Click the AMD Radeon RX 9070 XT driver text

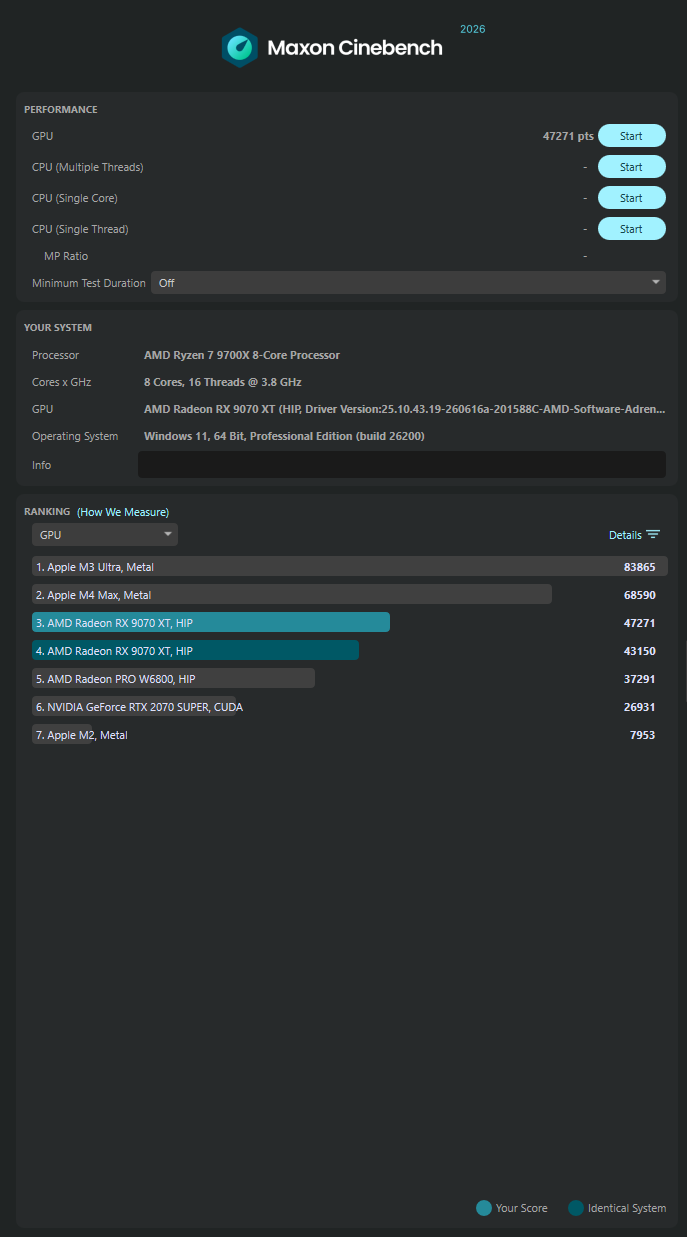pyautogui.click(x=404, y=409)
